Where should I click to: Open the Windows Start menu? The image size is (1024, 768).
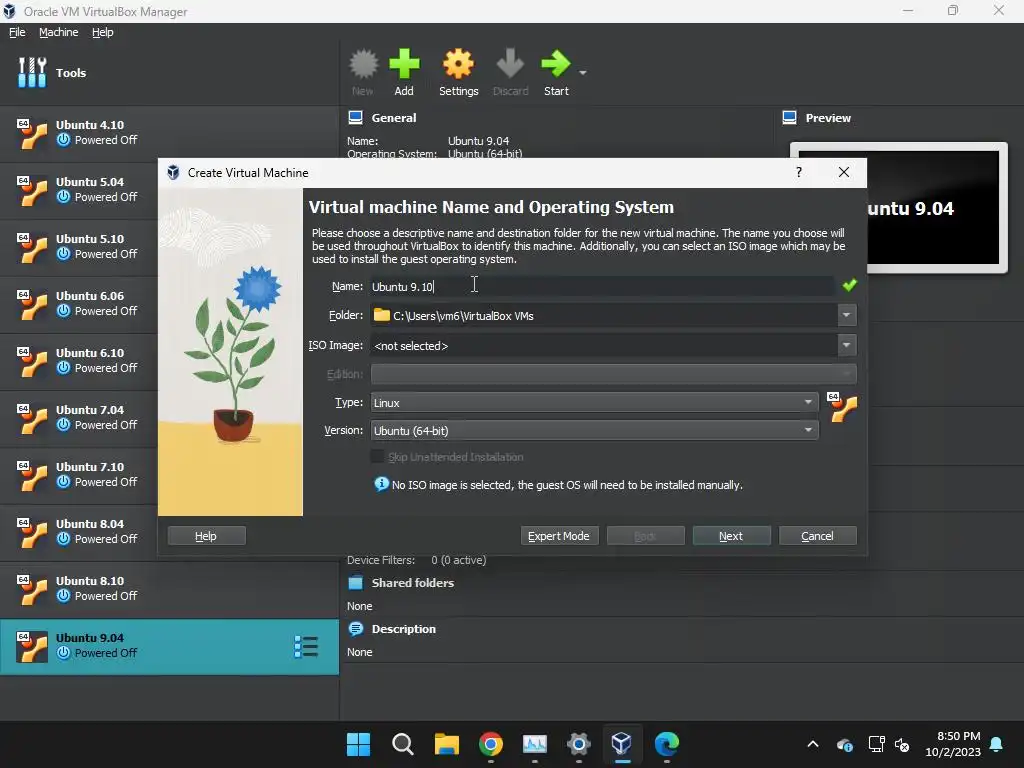click(359, 744)
